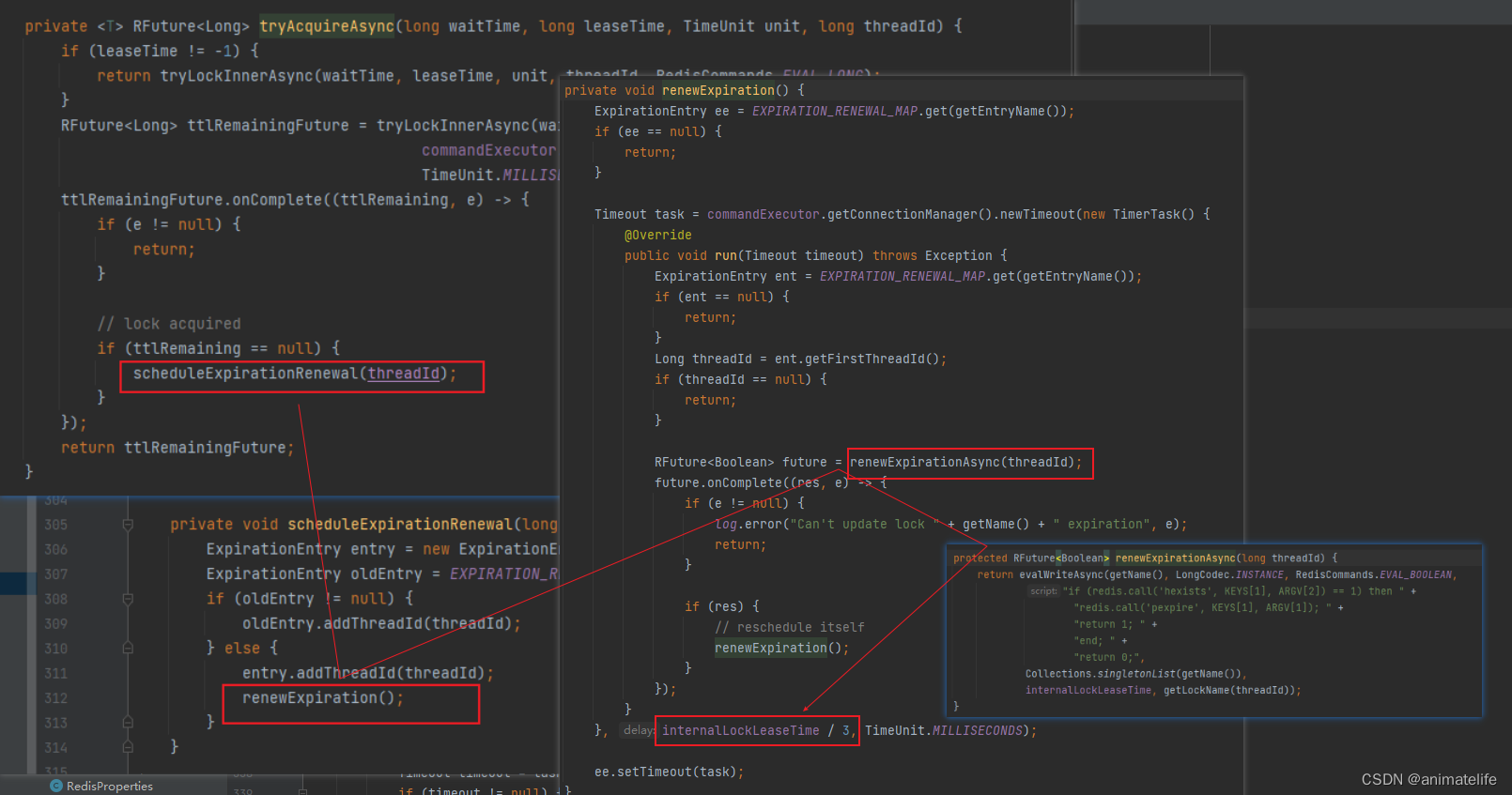
Task: Click the ee.setTimeout(task) statement
Action: (x=669, y=772)
